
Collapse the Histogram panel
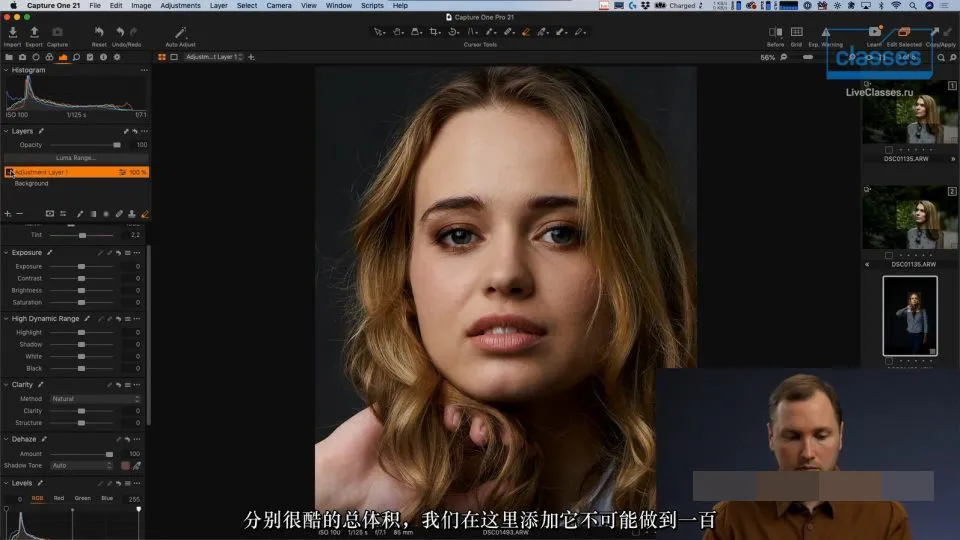tap(6, 70)
